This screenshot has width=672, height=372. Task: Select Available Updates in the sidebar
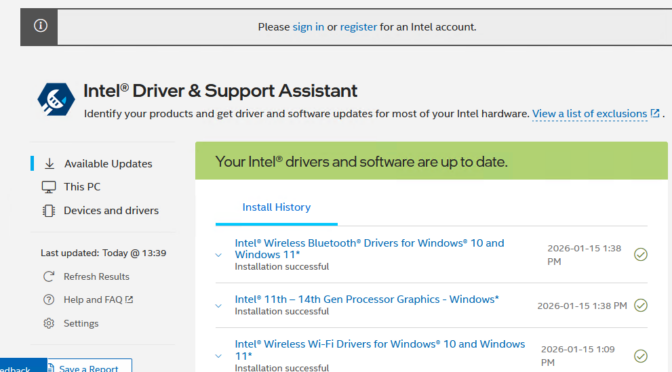click(108, 164)
